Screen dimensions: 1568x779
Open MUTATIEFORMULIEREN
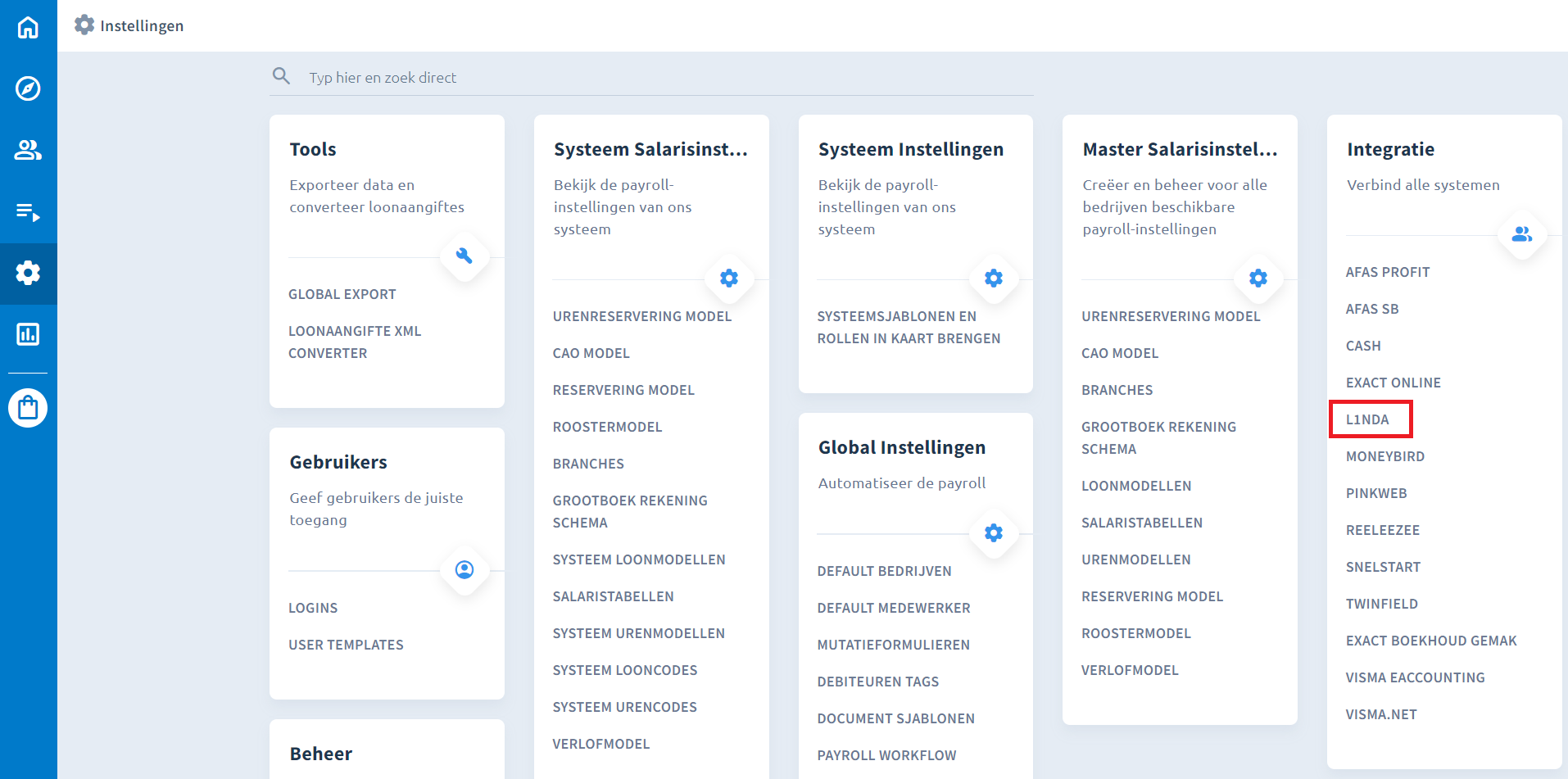click(894, 645)
